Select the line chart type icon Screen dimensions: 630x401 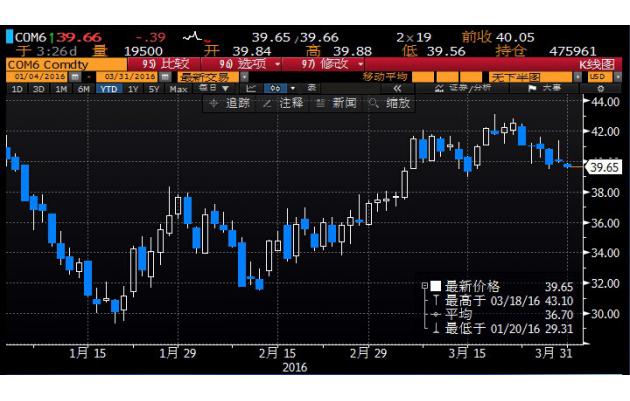click(251, 89)
